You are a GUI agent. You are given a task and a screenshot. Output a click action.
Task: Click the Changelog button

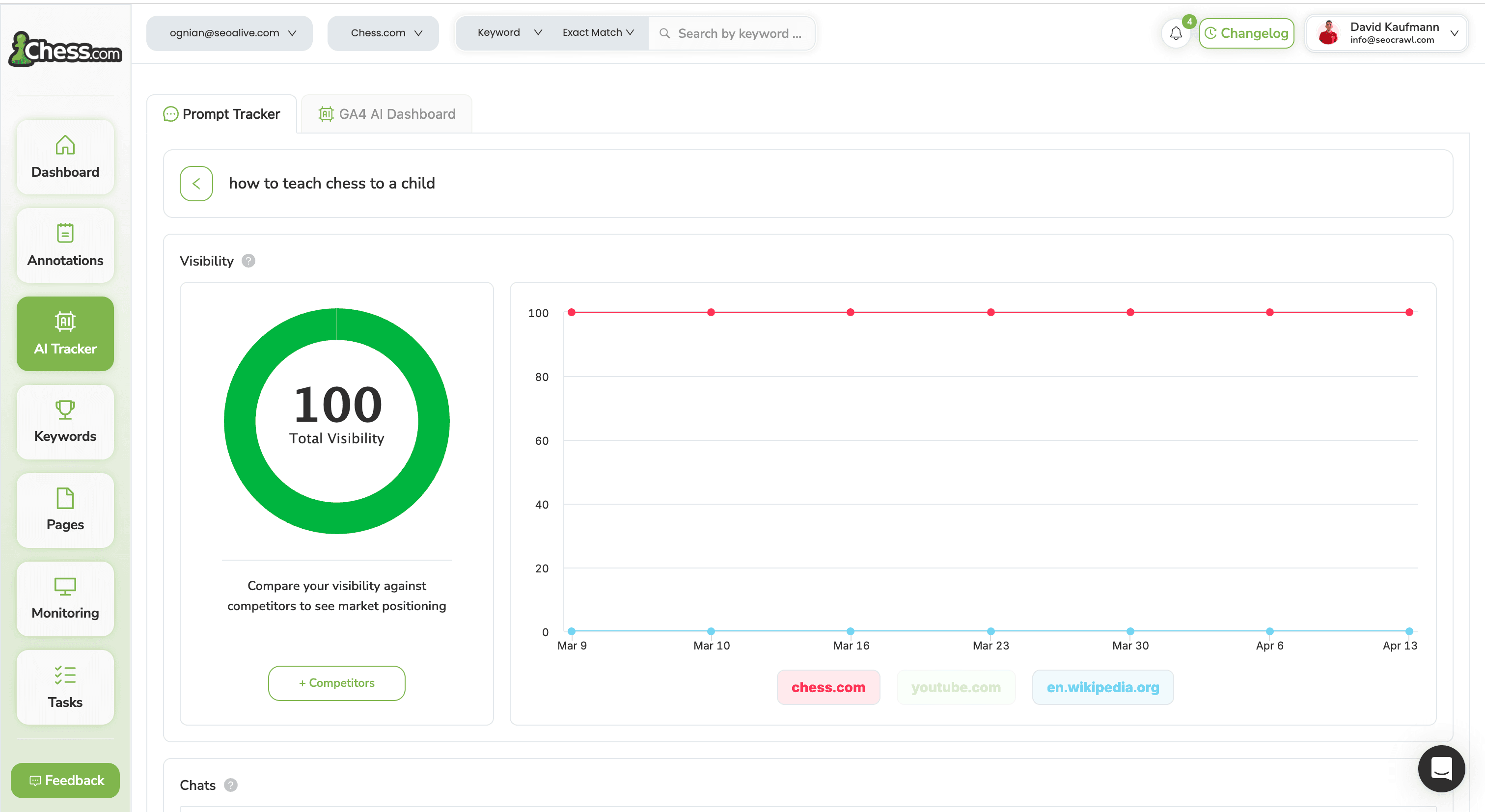tap(1246, 33)
